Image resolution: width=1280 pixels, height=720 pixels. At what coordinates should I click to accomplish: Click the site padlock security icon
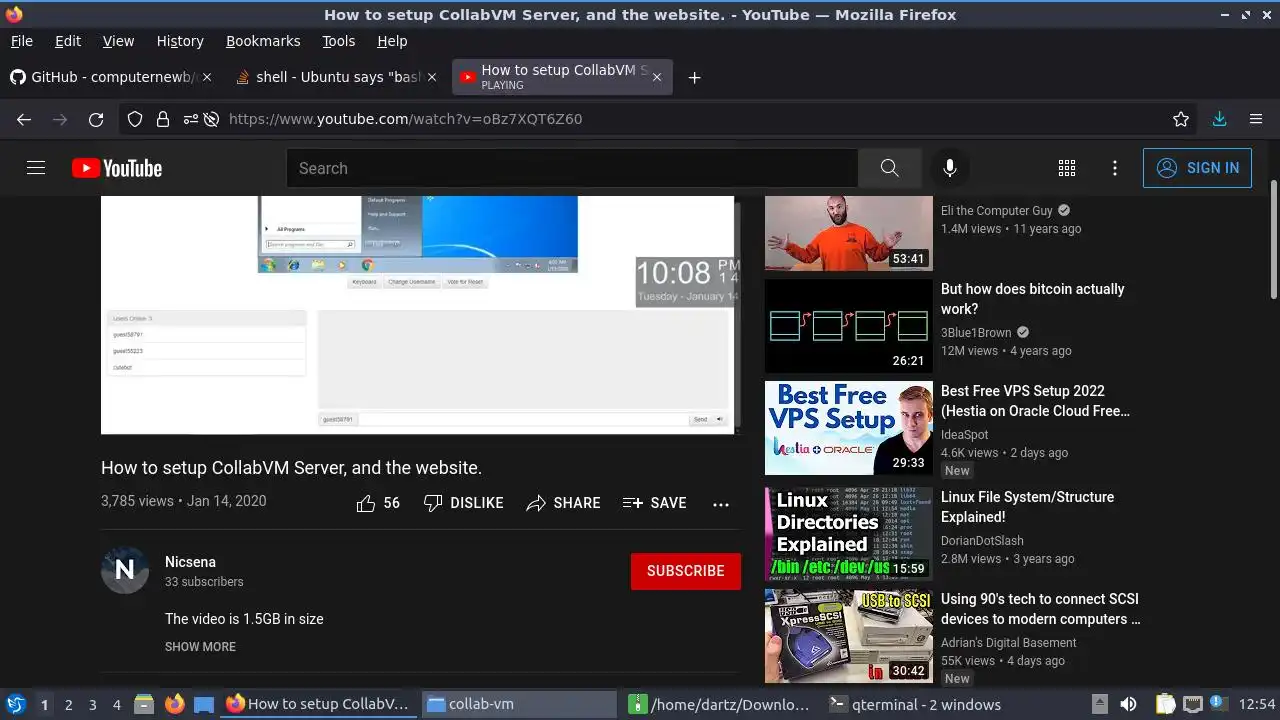[163, 119]
